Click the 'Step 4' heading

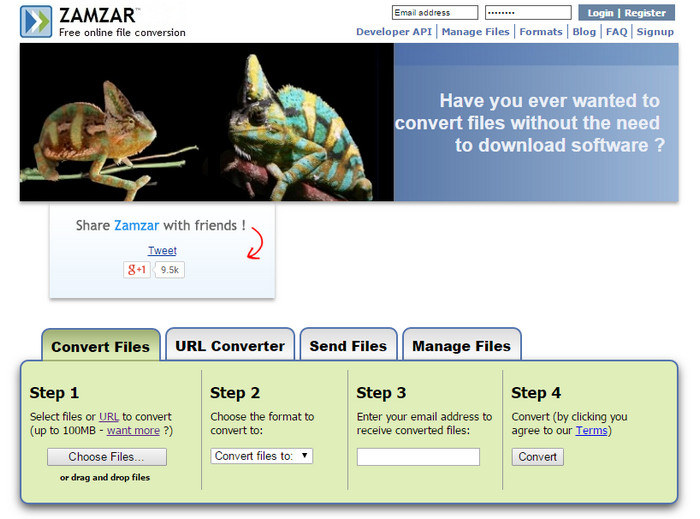click(x=536, y=393)
